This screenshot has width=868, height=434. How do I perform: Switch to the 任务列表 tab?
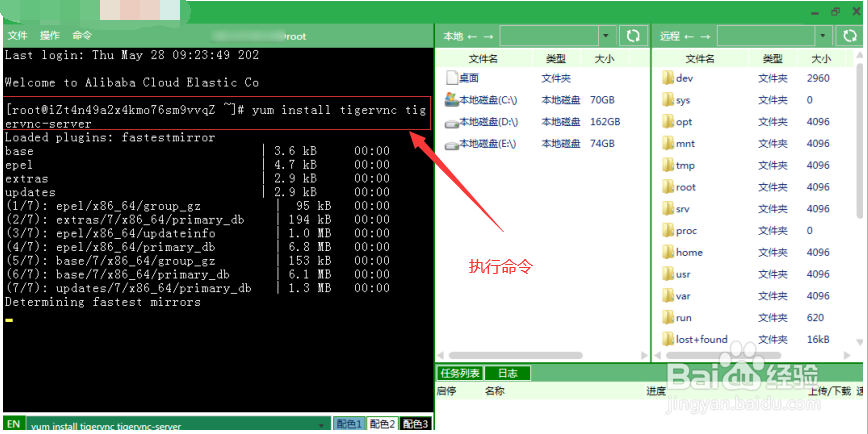(x=459, y=374)
